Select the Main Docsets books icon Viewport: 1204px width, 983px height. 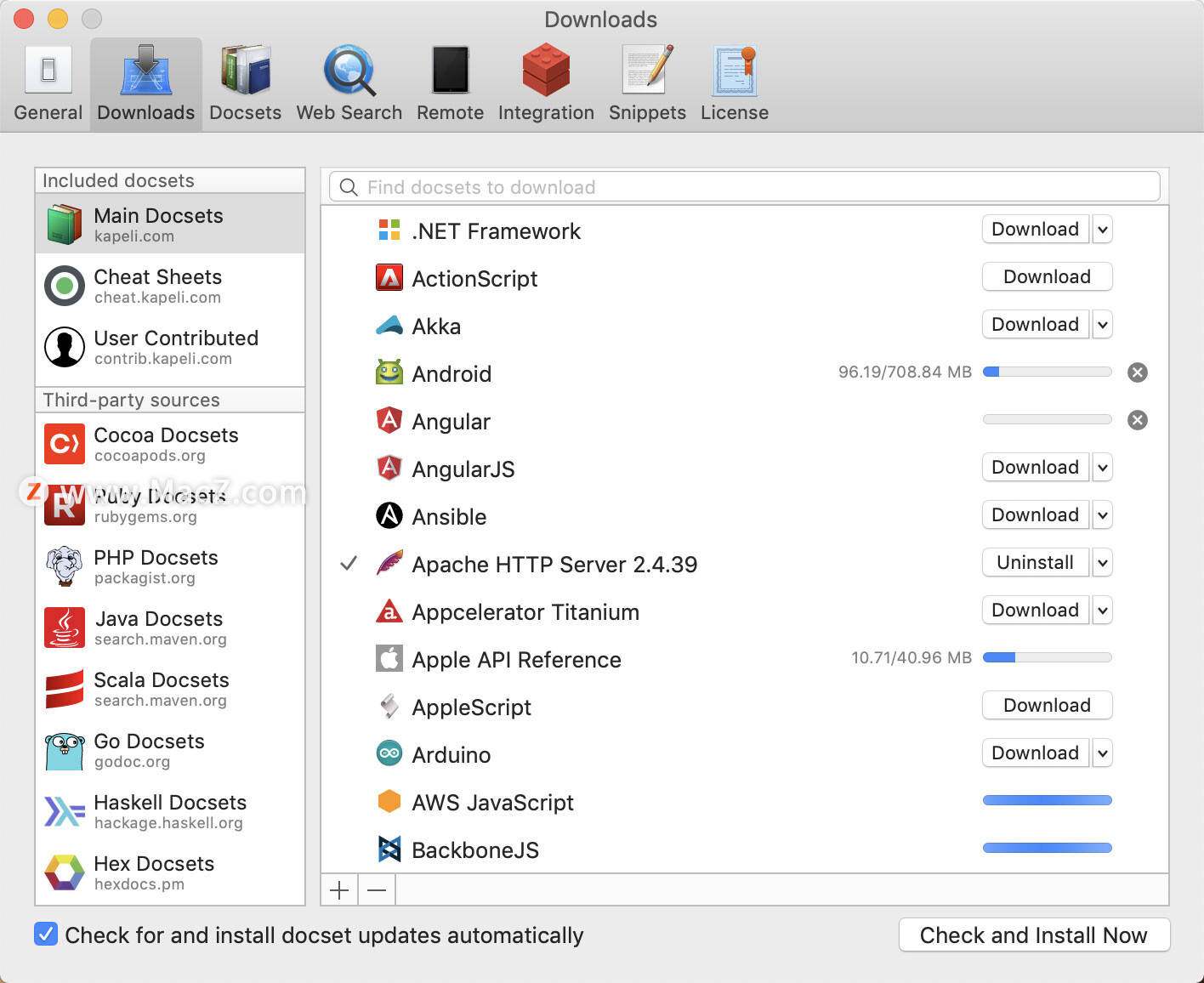(x=65, y=224)
